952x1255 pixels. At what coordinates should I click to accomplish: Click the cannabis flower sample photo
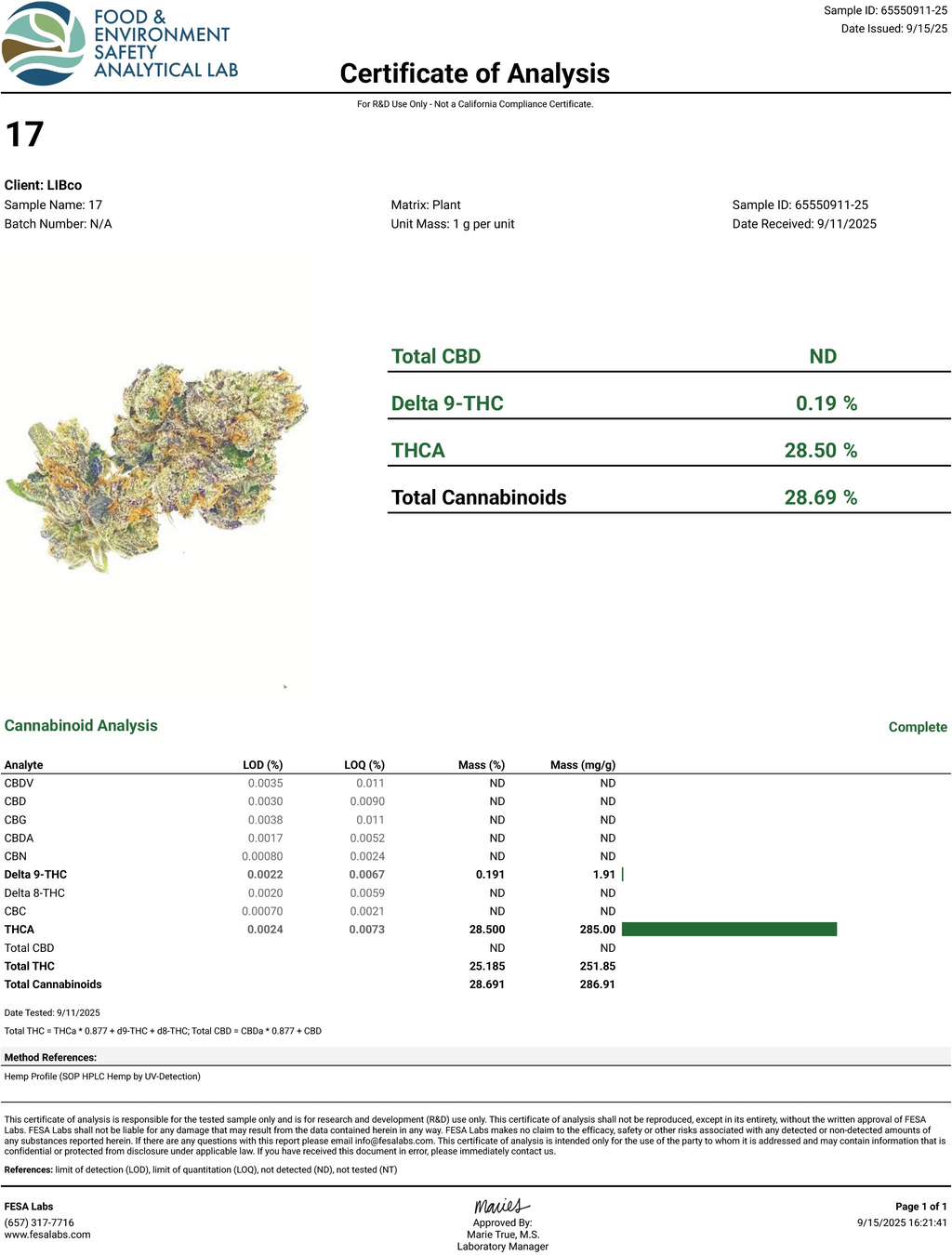click(x=158, y=465)
